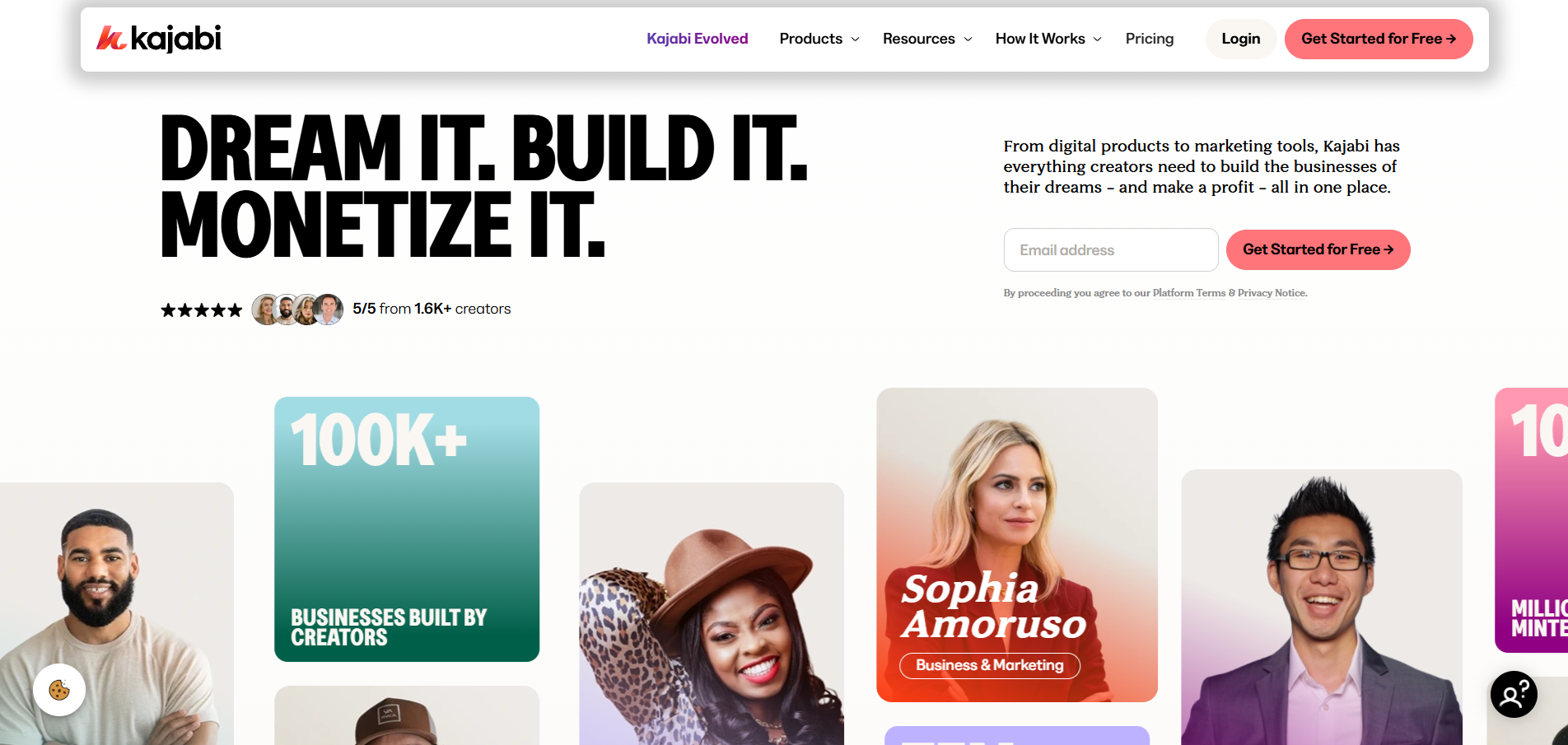This screenshot has height=745, width=1568.
Task: Click the Kajabi logo in the header
Action: click(x=159, y=38)
